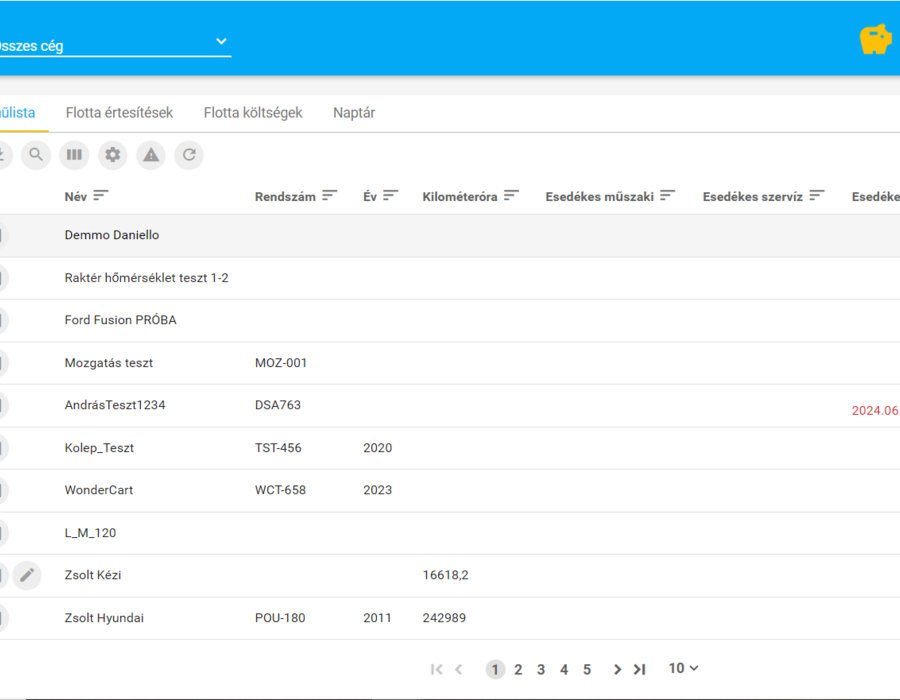Click Raktér hőmérséklet teszt 1-2 name
The width and height of the screenshot is (900, 700).
point(146,278)
